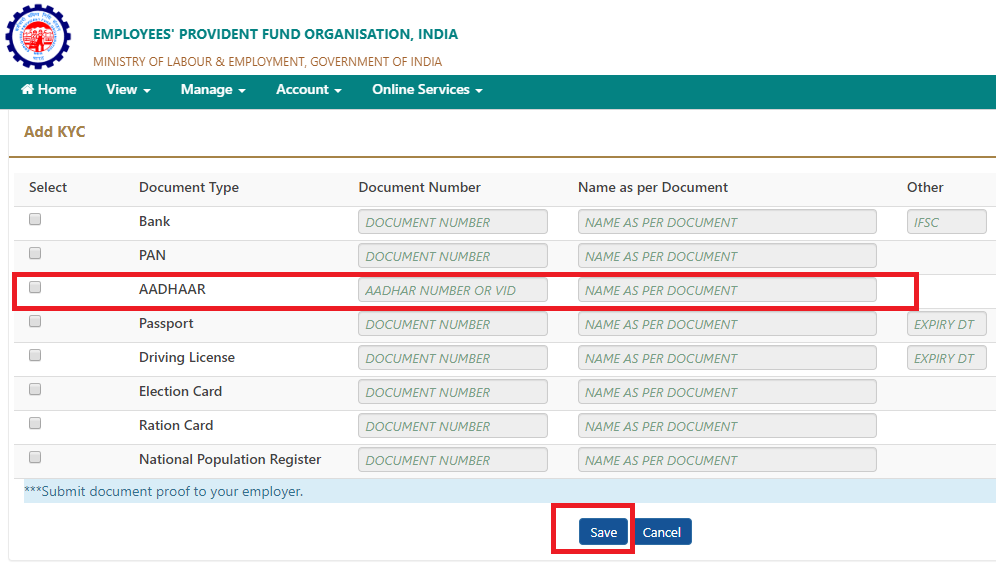Click the Ministry of Labour & Employment subtitle
996x565 pixels.
[x=267, y=62]
